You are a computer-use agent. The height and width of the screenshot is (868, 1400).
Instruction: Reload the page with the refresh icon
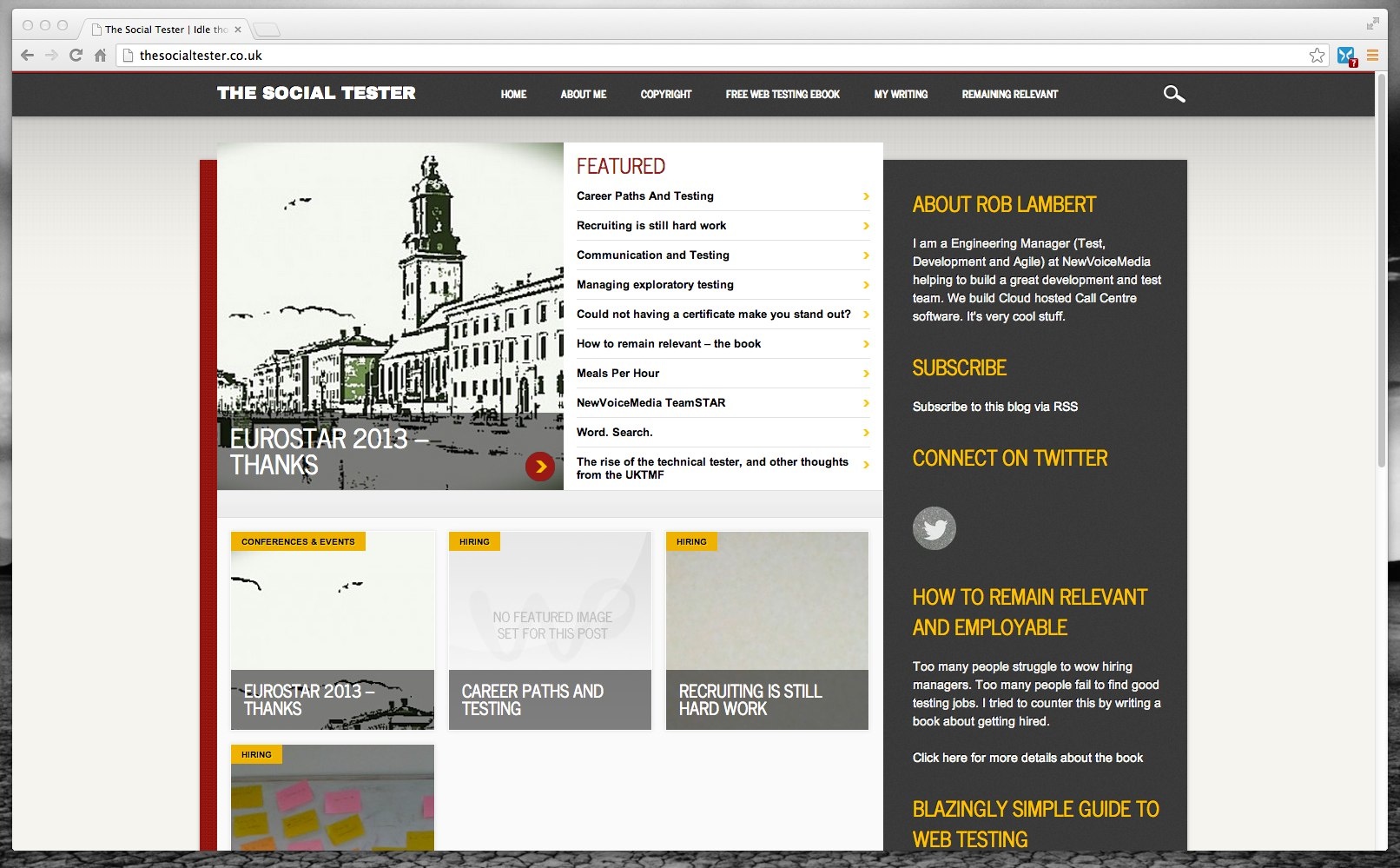(76, 56)
